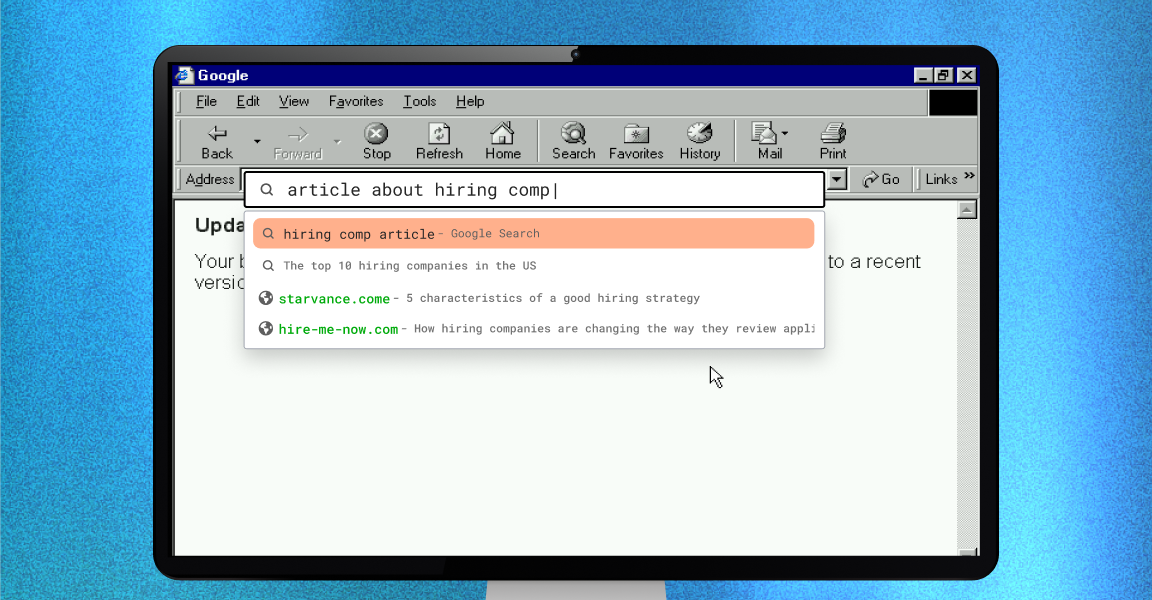Go to the Home page
Screen dimensions: 1152x600
pos(503,142)
